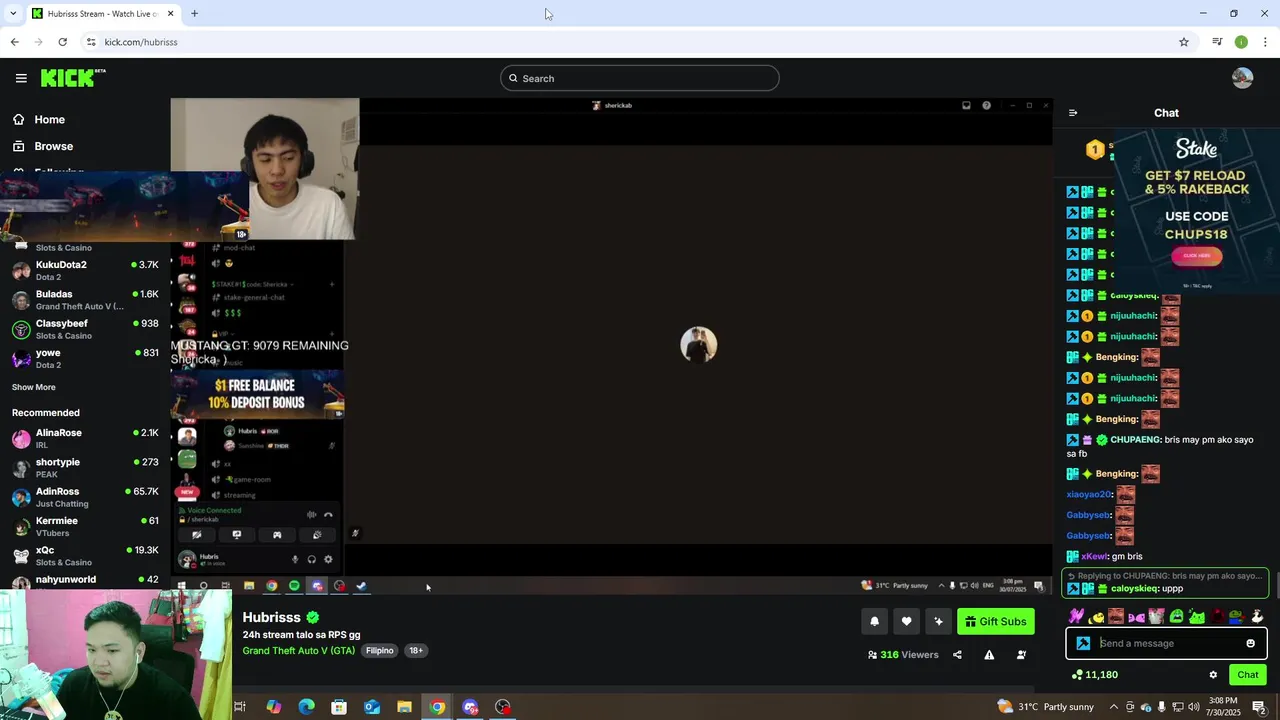Screen dimensions: 1280x720
Task: Reload the page in Chrome
Action: [62, 42]
